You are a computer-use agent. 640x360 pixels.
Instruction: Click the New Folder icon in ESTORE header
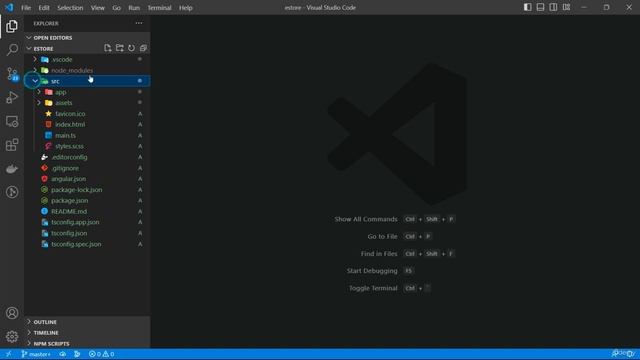click(120, 48)
